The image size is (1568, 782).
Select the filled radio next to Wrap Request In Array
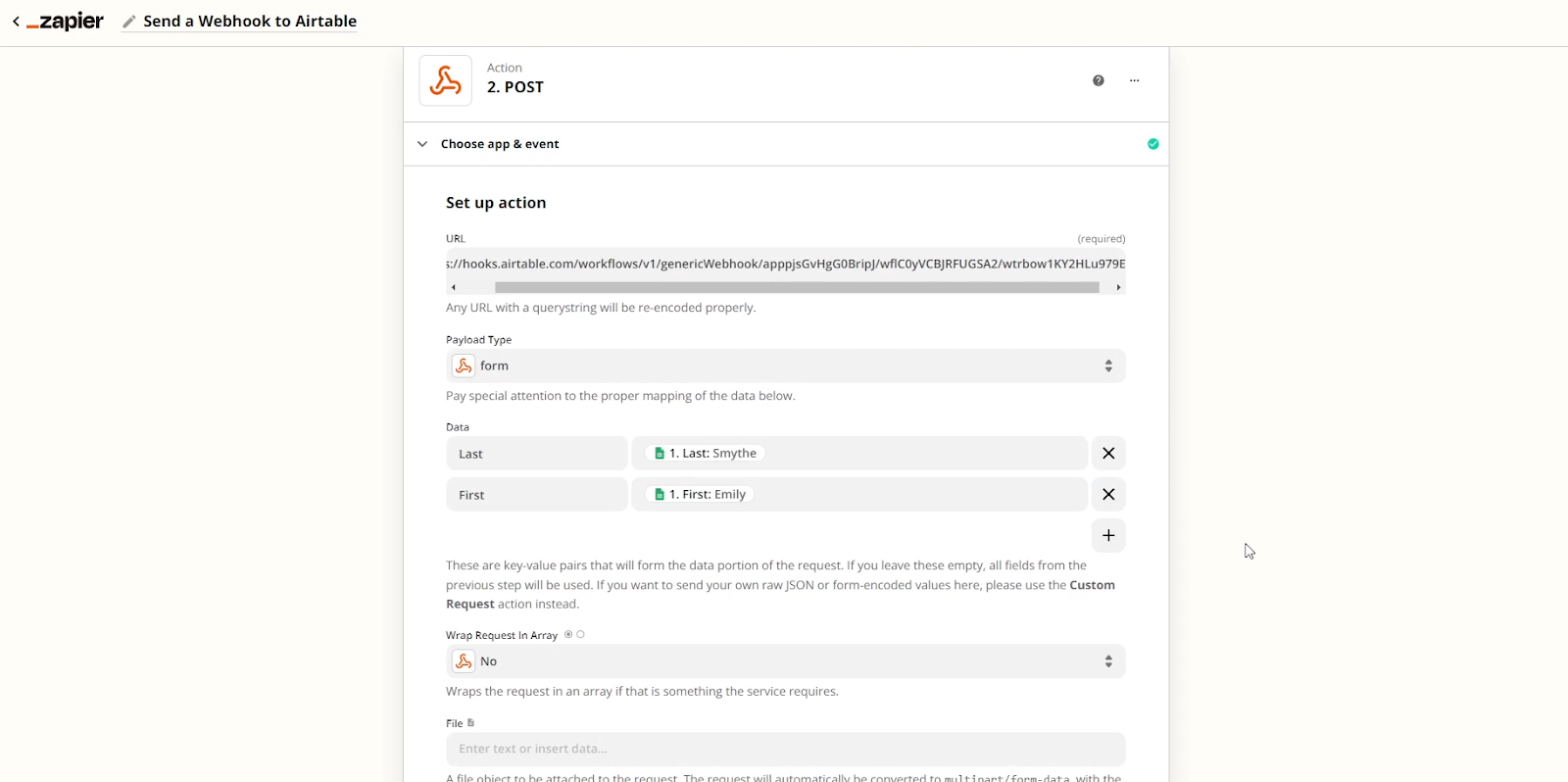[568, 634]
